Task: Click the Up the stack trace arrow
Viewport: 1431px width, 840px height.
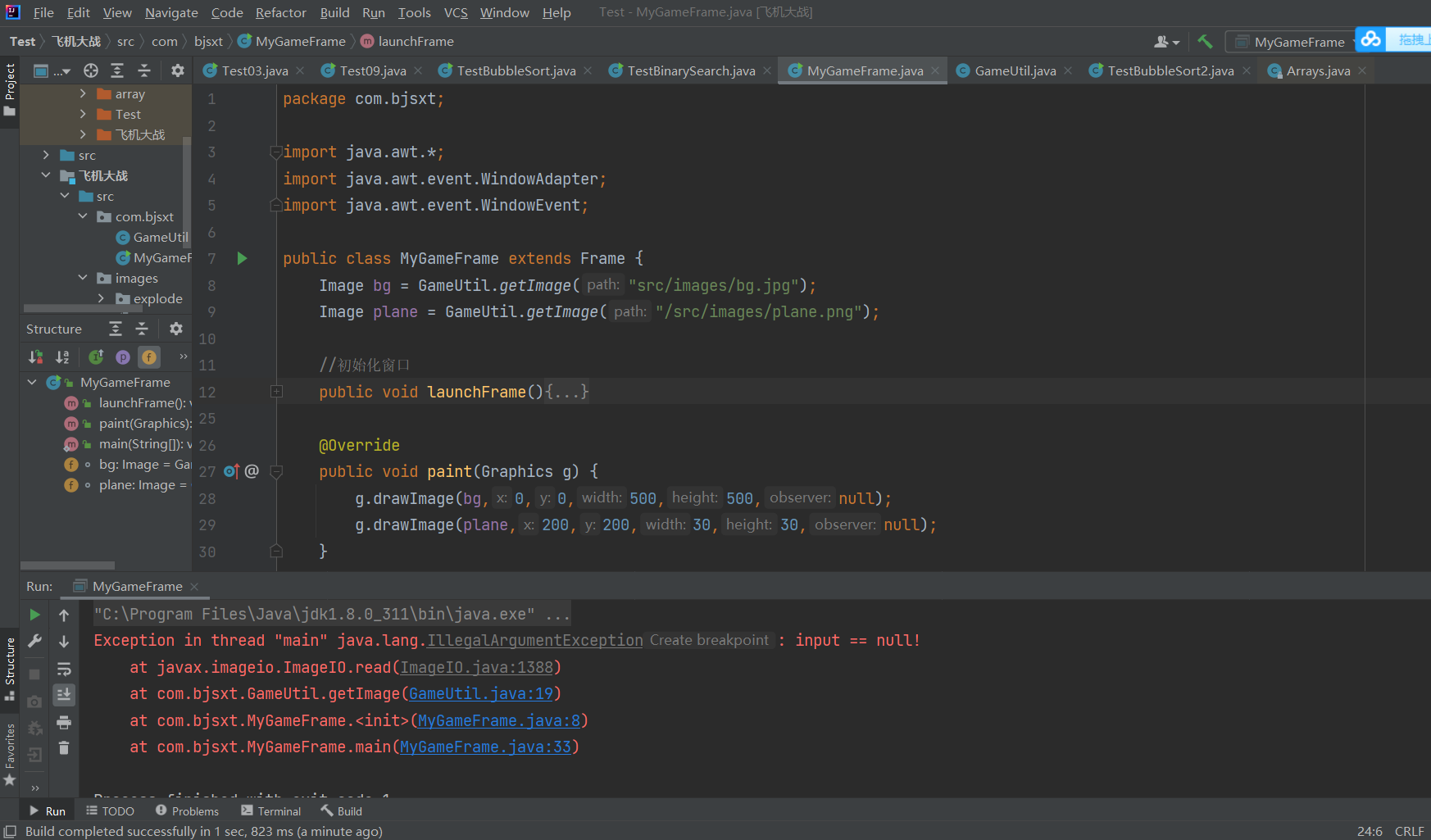Action: pyautogui.click(x=64, y=615)
